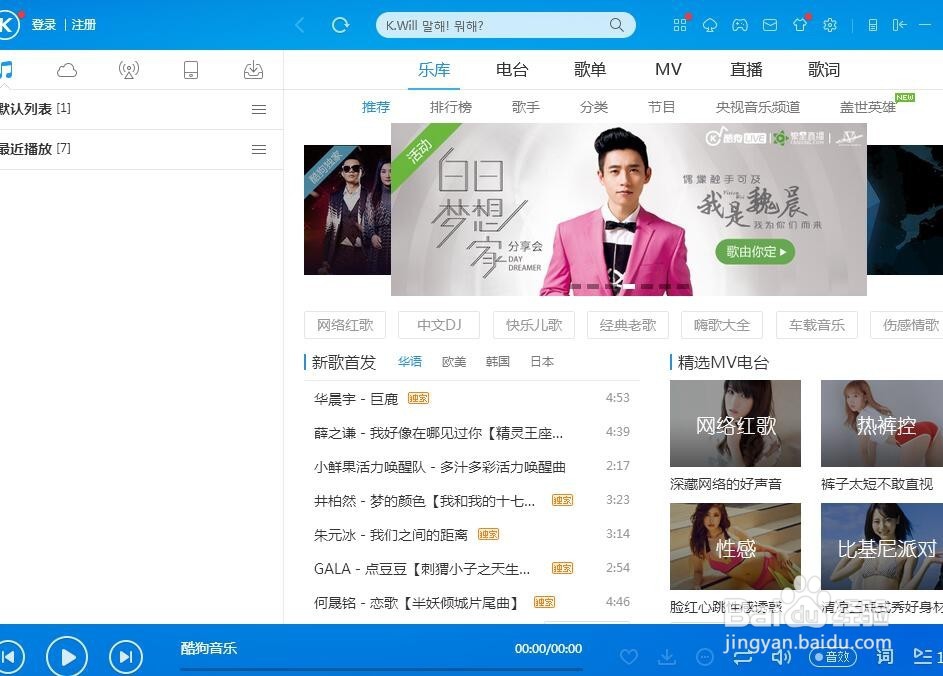Click the playback progress bar
This screenshot has height=676, width=943.
tap(381, 669)
